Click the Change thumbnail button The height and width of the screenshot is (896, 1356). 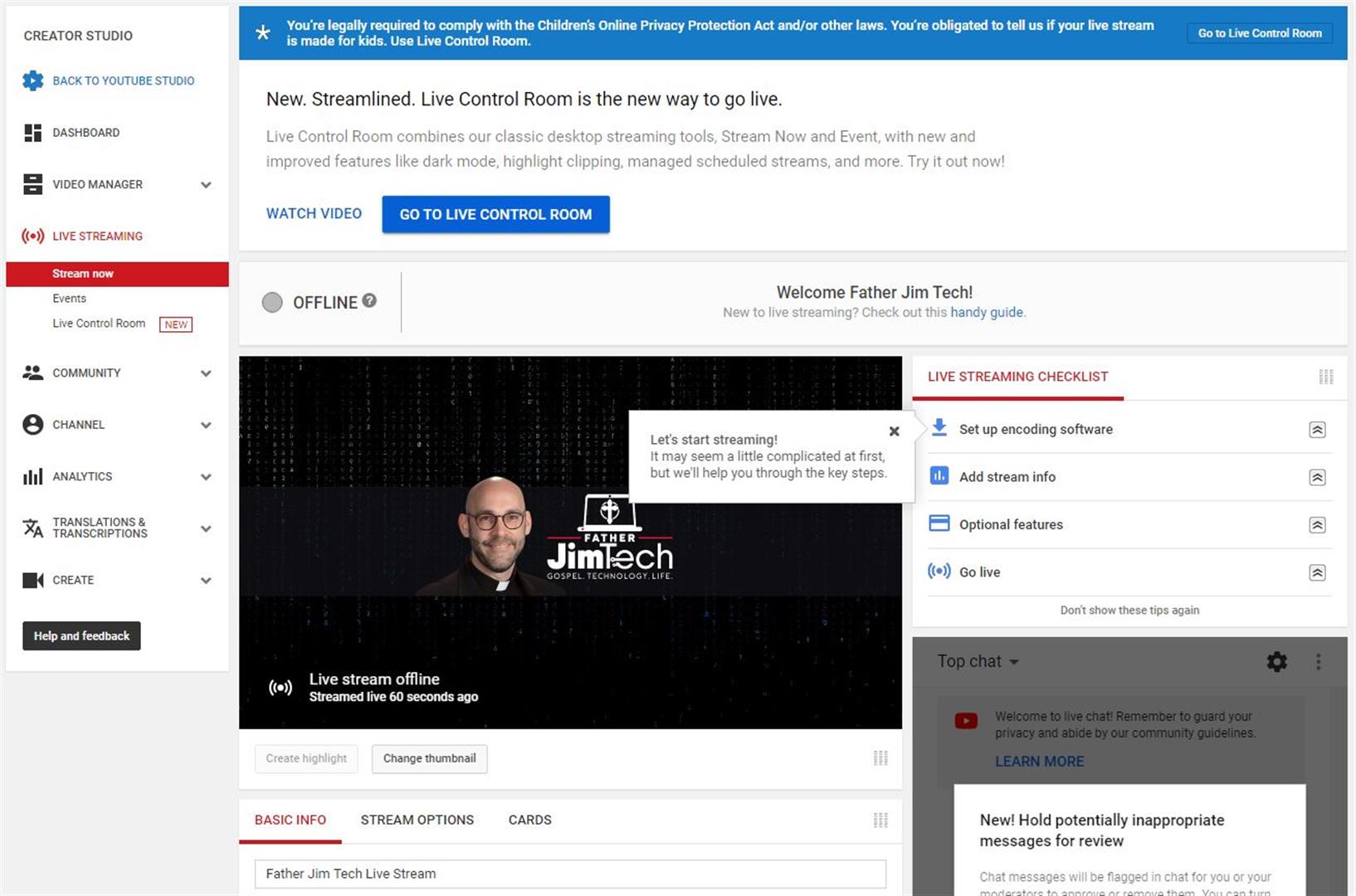pyautogui.click(x=429, y=758)
